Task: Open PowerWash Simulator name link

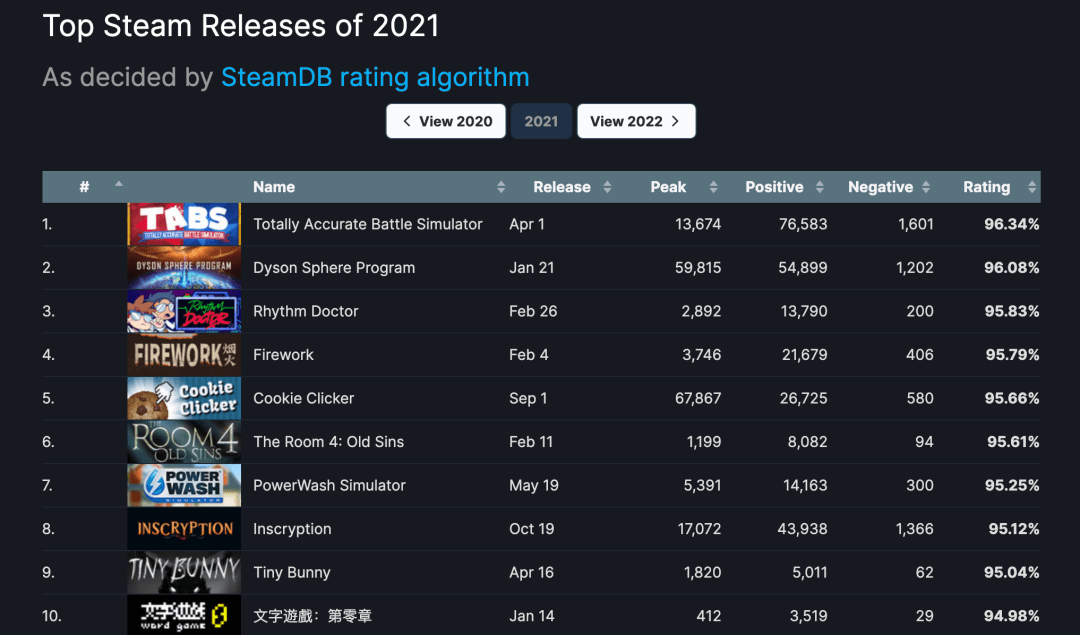Action: click(x=329, y=485)
